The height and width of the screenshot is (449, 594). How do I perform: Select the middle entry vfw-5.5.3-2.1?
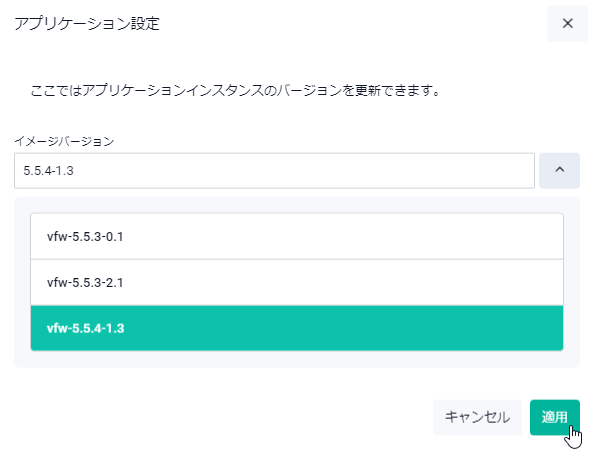pyautogui.click(x=297, y=282)
